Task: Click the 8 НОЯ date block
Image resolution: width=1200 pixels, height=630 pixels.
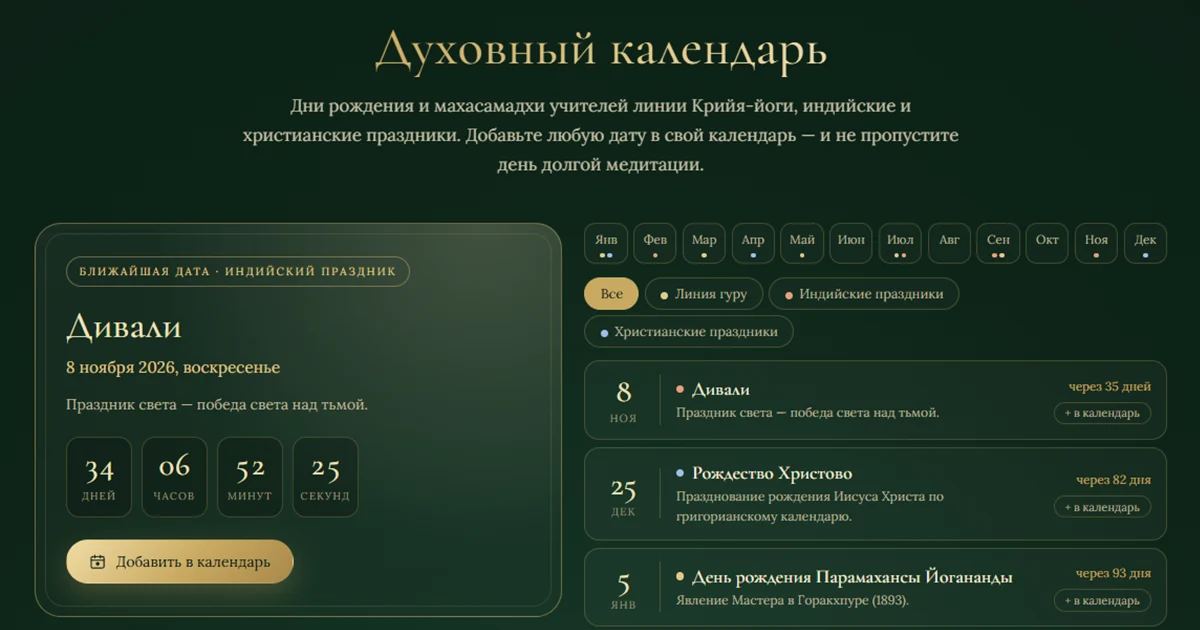Action: (x=623, y=400)
